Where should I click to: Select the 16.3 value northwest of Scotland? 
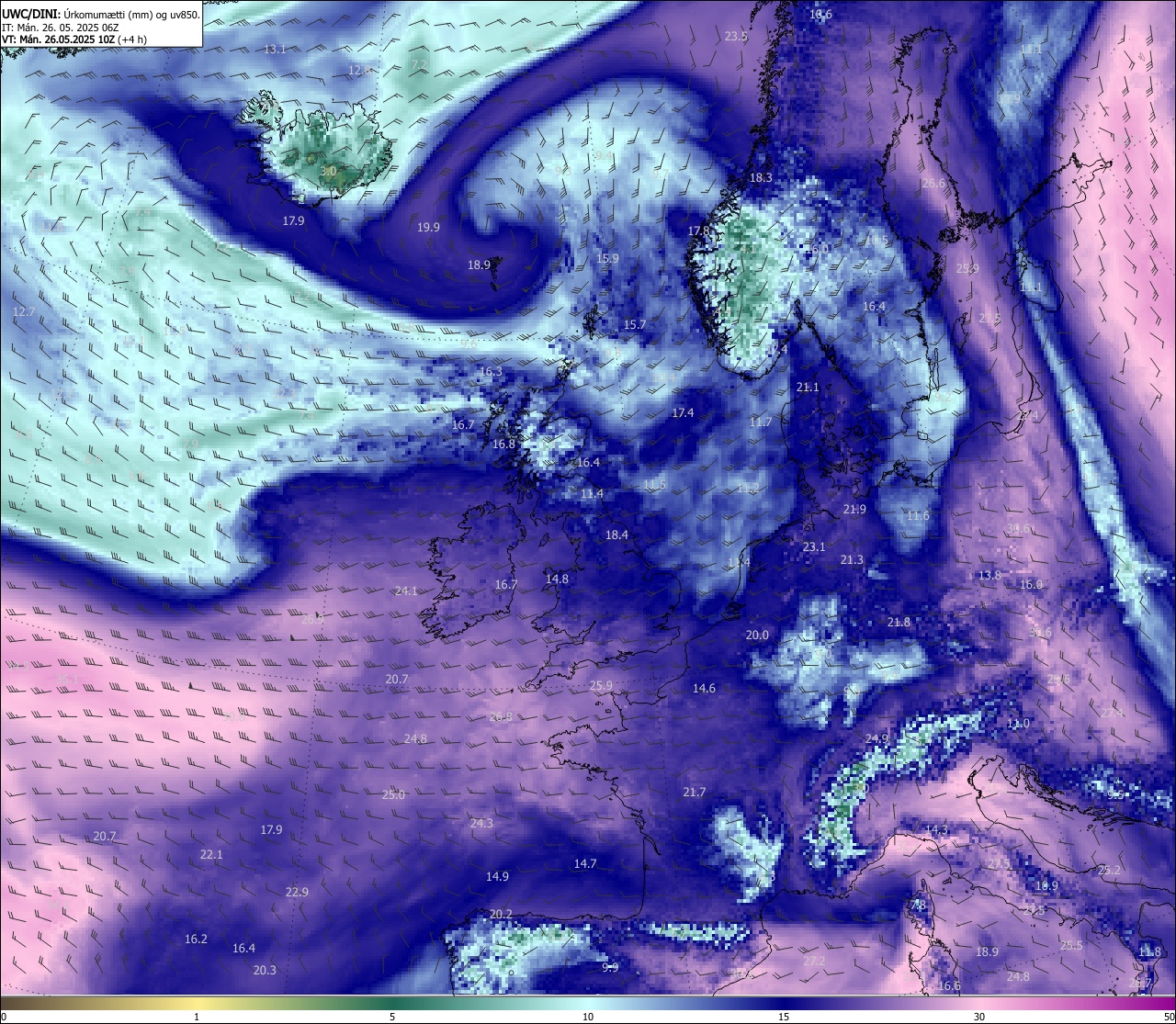491,372
